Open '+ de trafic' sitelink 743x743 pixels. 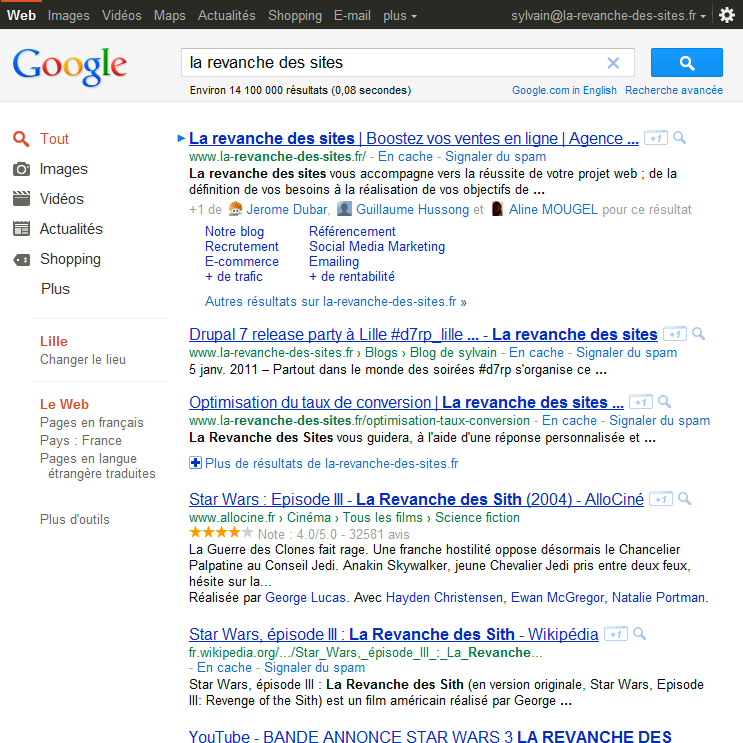pyautogui.click(x=234, y=277)
